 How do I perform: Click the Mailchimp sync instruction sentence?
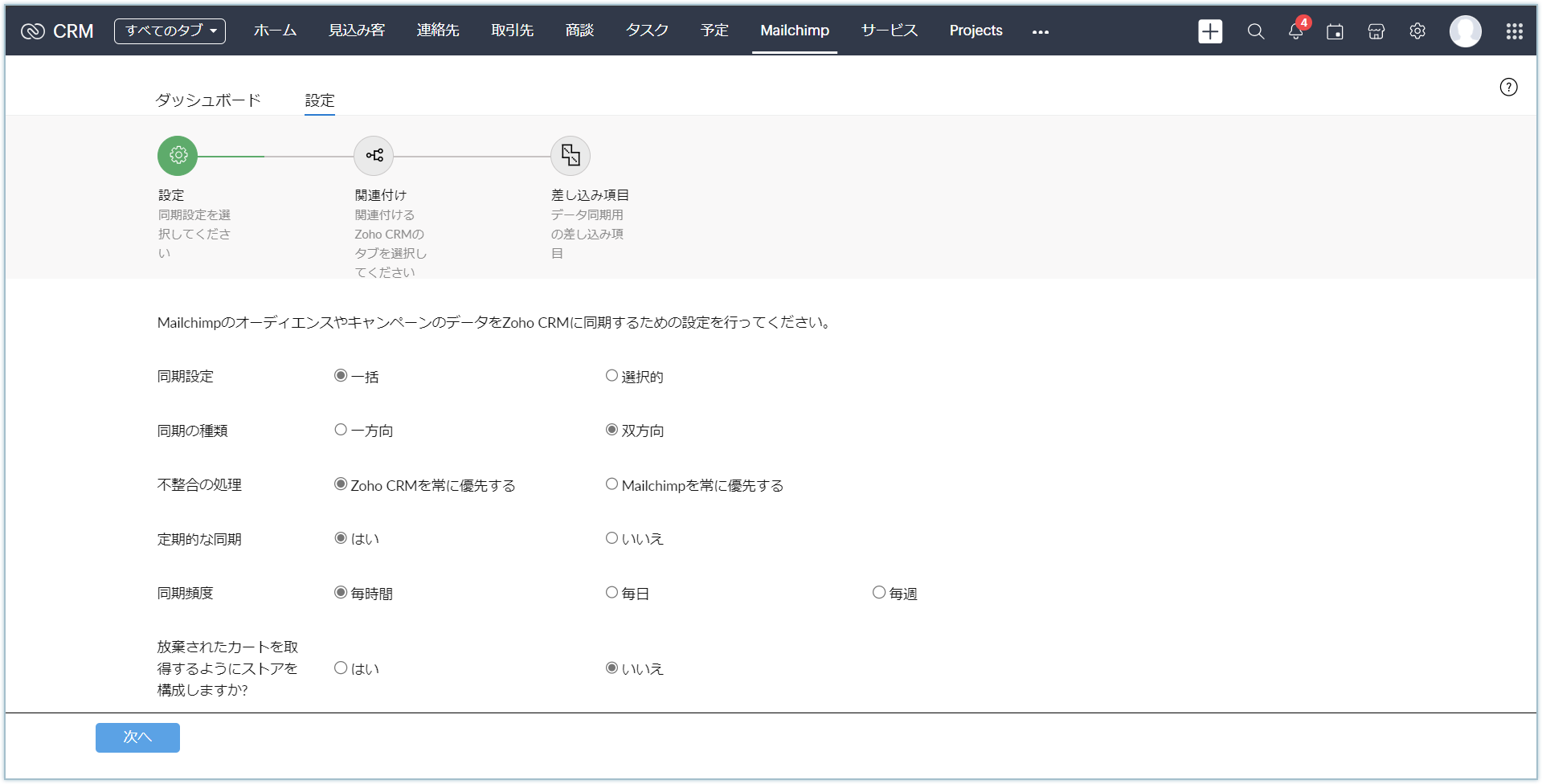(494, 323)
